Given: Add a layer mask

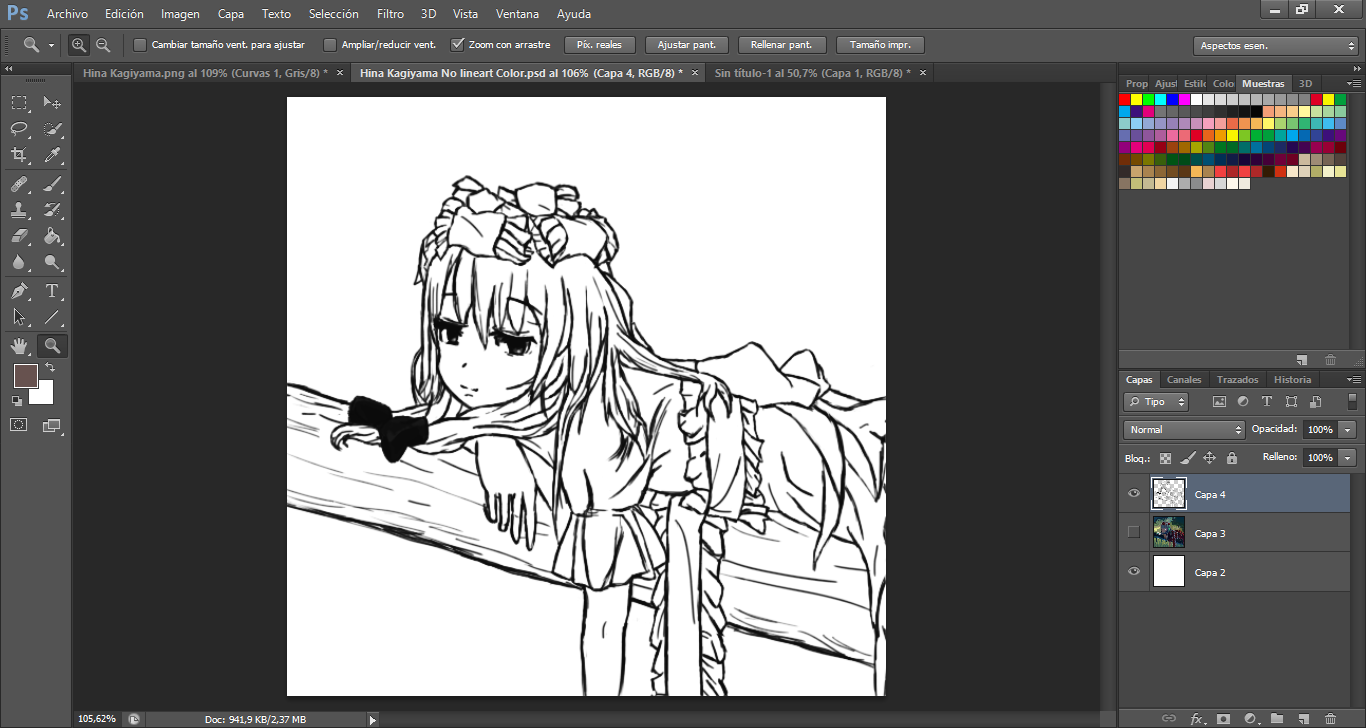Looking at the screenshot, I should [x=1223, y=718].
